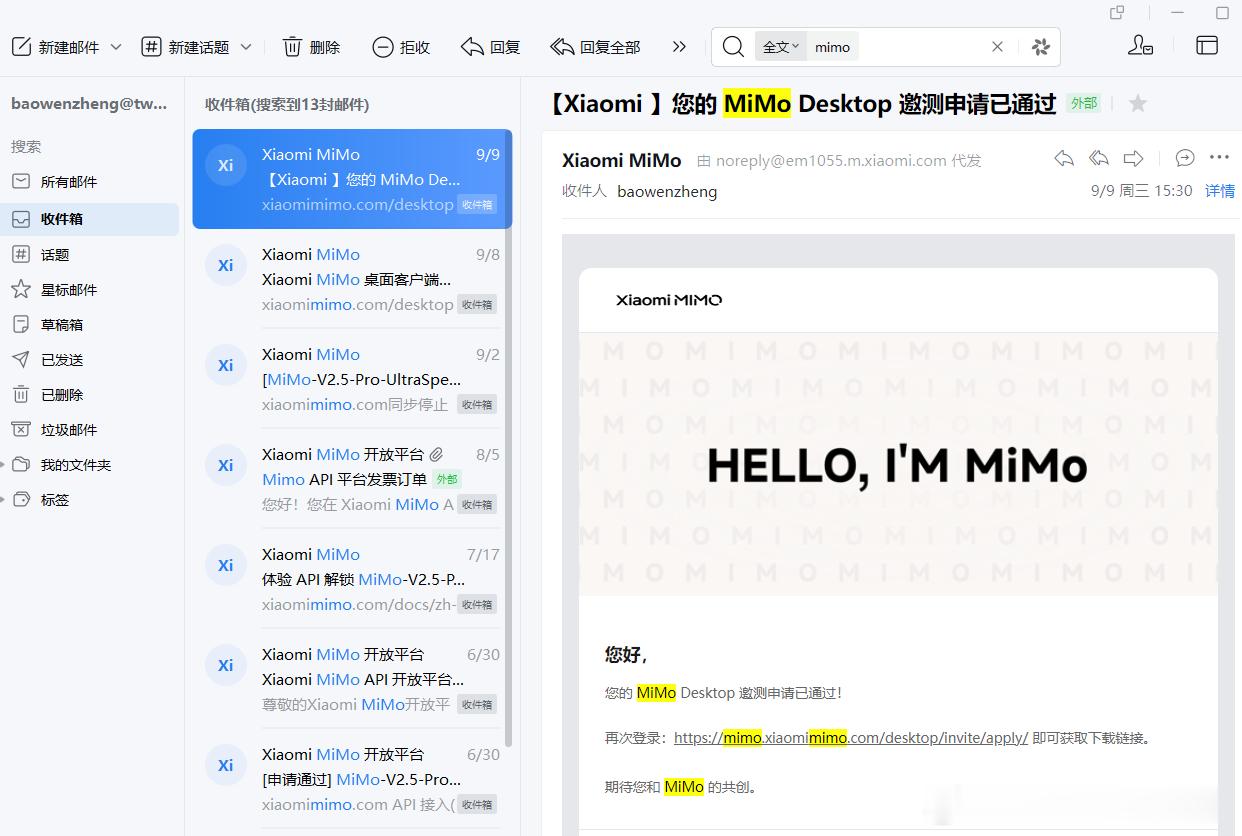1242x836 pixels.
Task: Open the 9/8 Xiaomi MiMo 桌面客户端 email
Action: pos(352,279)
